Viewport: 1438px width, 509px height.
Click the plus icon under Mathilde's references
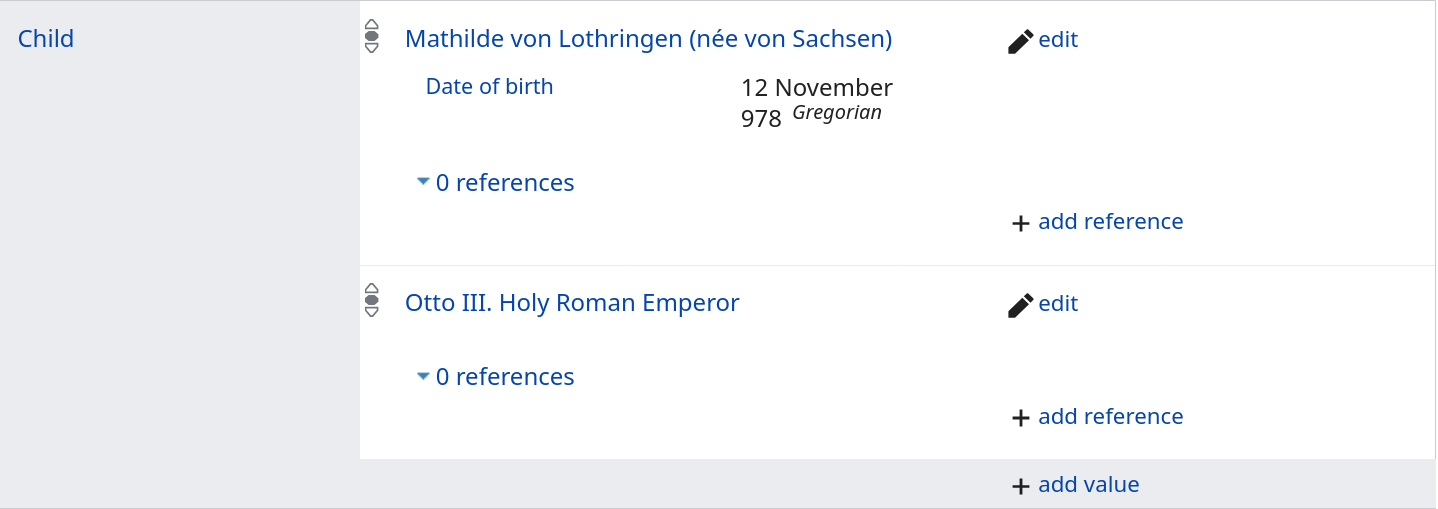pyautogui.click(x=1020, y=223)
